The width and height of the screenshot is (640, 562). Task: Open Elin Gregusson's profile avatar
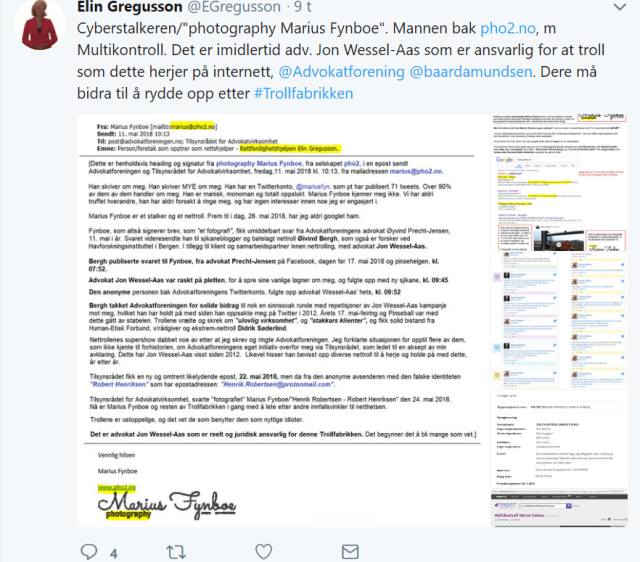[x=40, y=24]
